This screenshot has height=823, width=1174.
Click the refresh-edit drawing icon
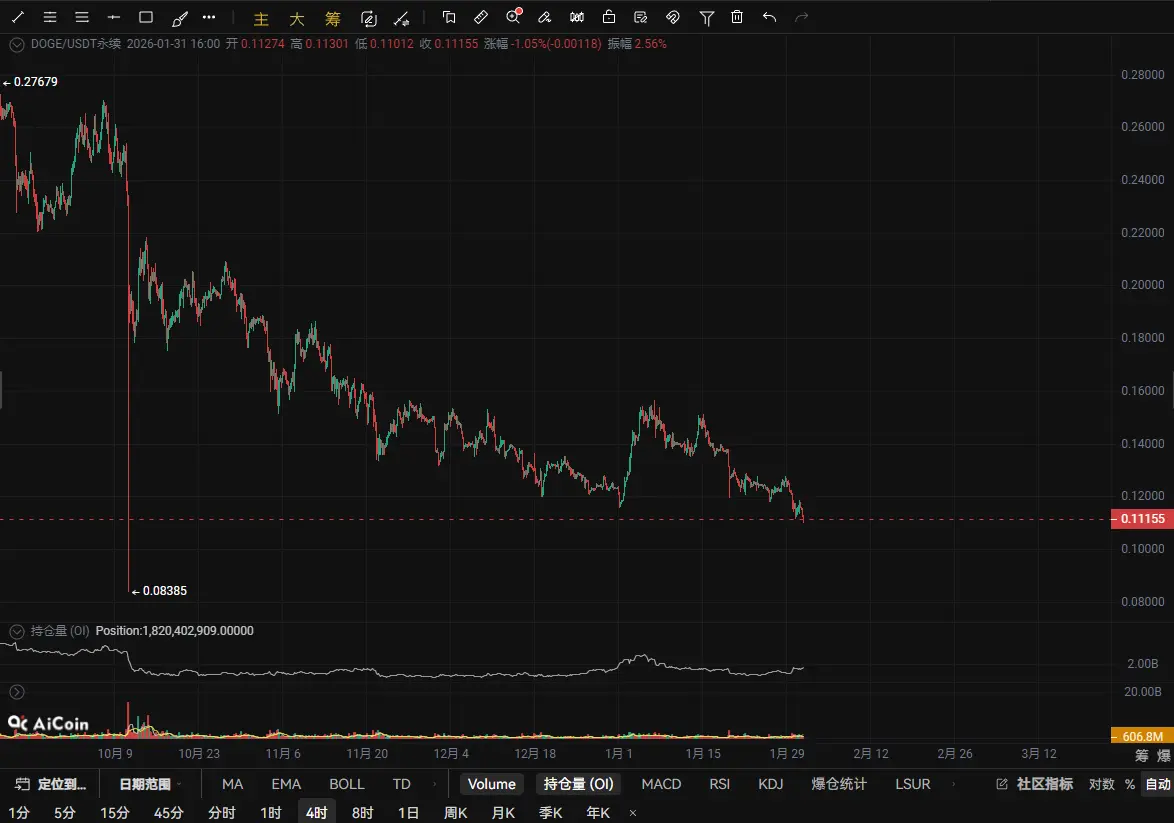point(368,18)
